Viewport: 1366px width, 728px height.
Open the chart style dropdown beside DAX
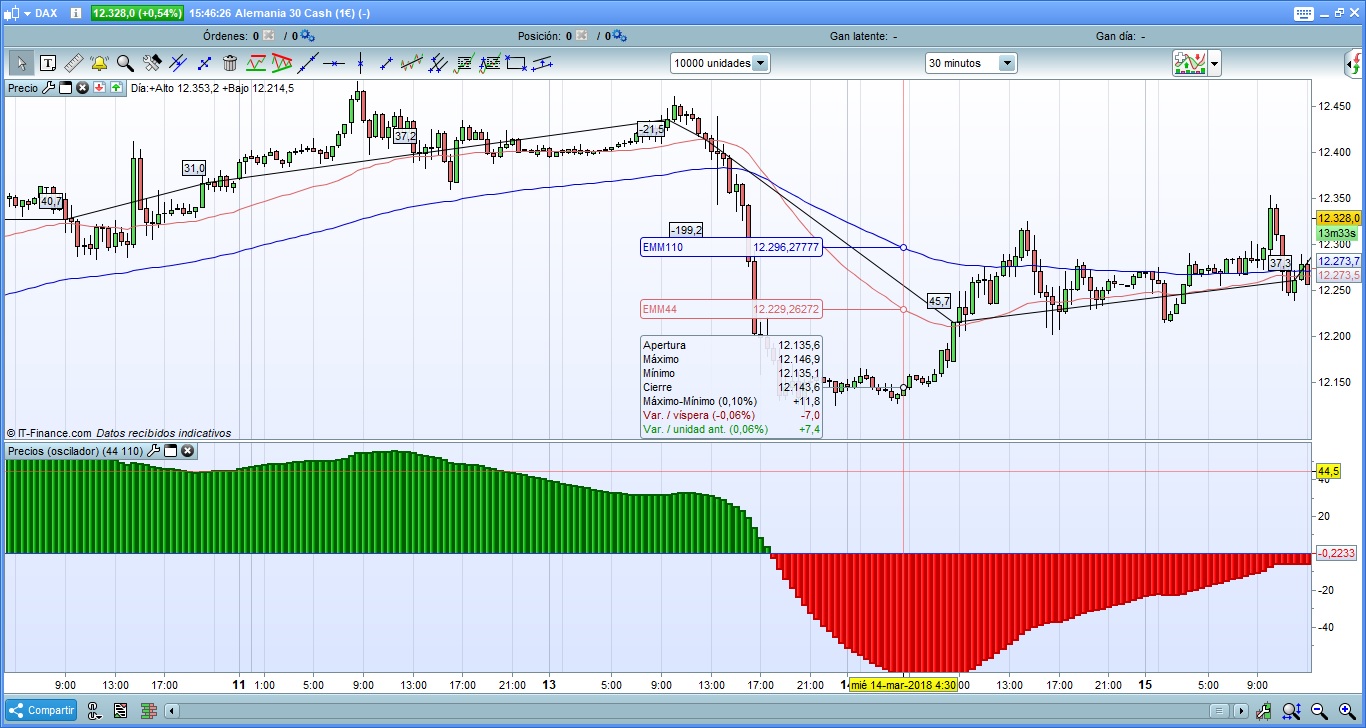25,13
